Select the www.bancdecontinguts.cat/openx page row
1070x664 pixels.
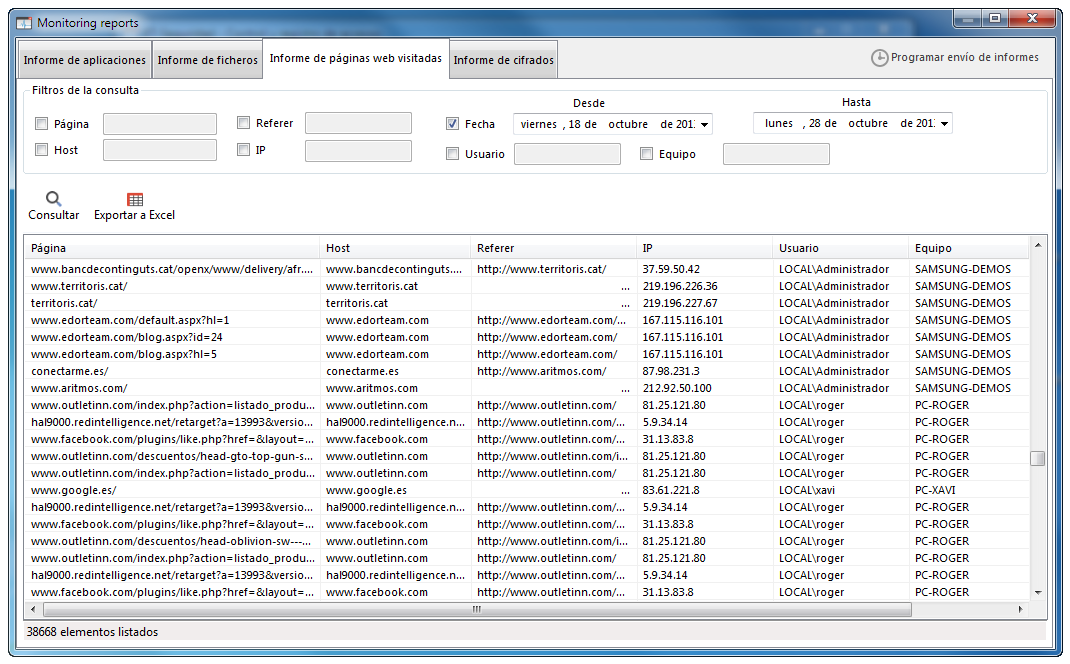[x=526, y=269]
